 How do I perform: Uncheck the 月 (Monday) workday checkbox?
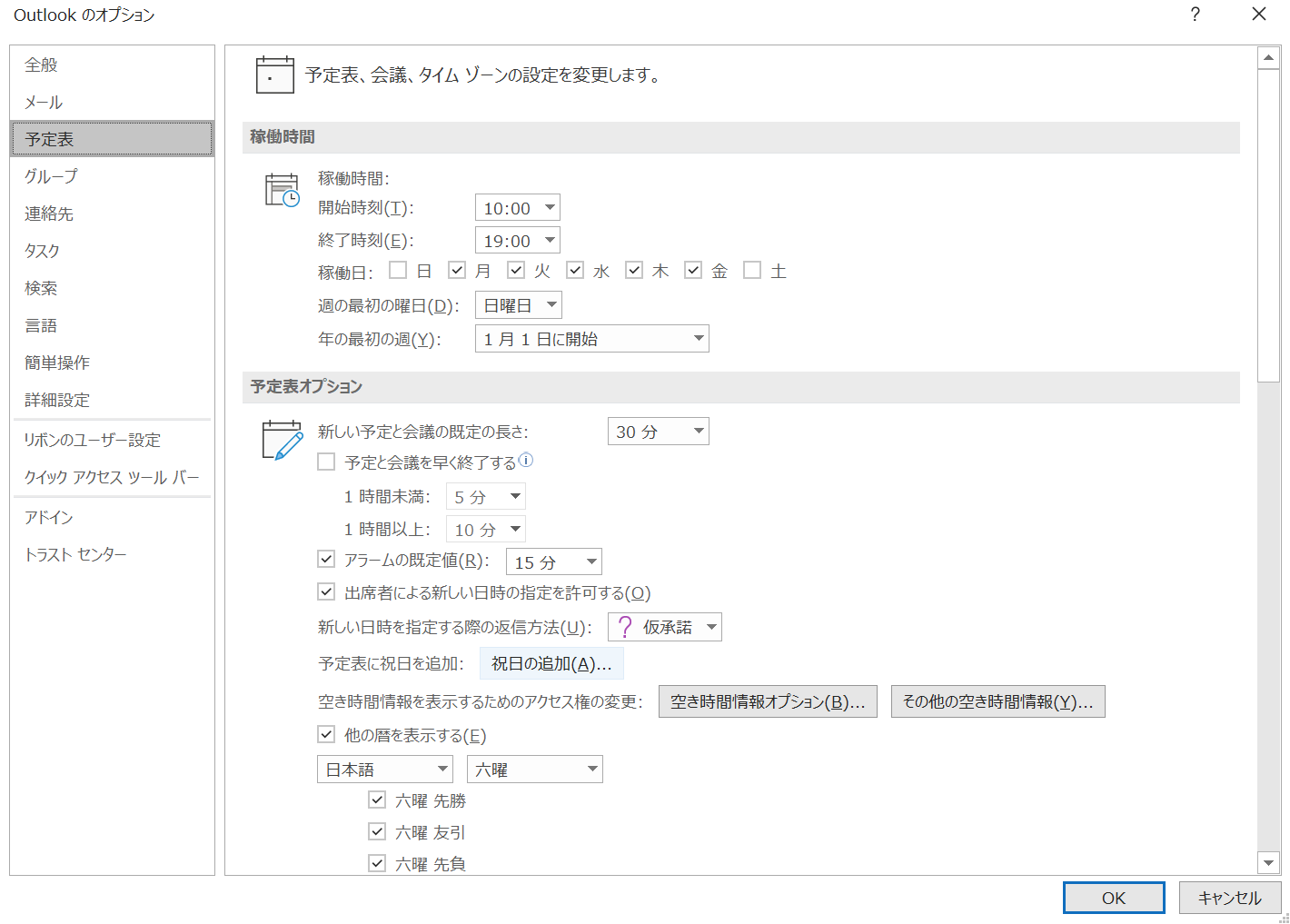pos(457,270)
